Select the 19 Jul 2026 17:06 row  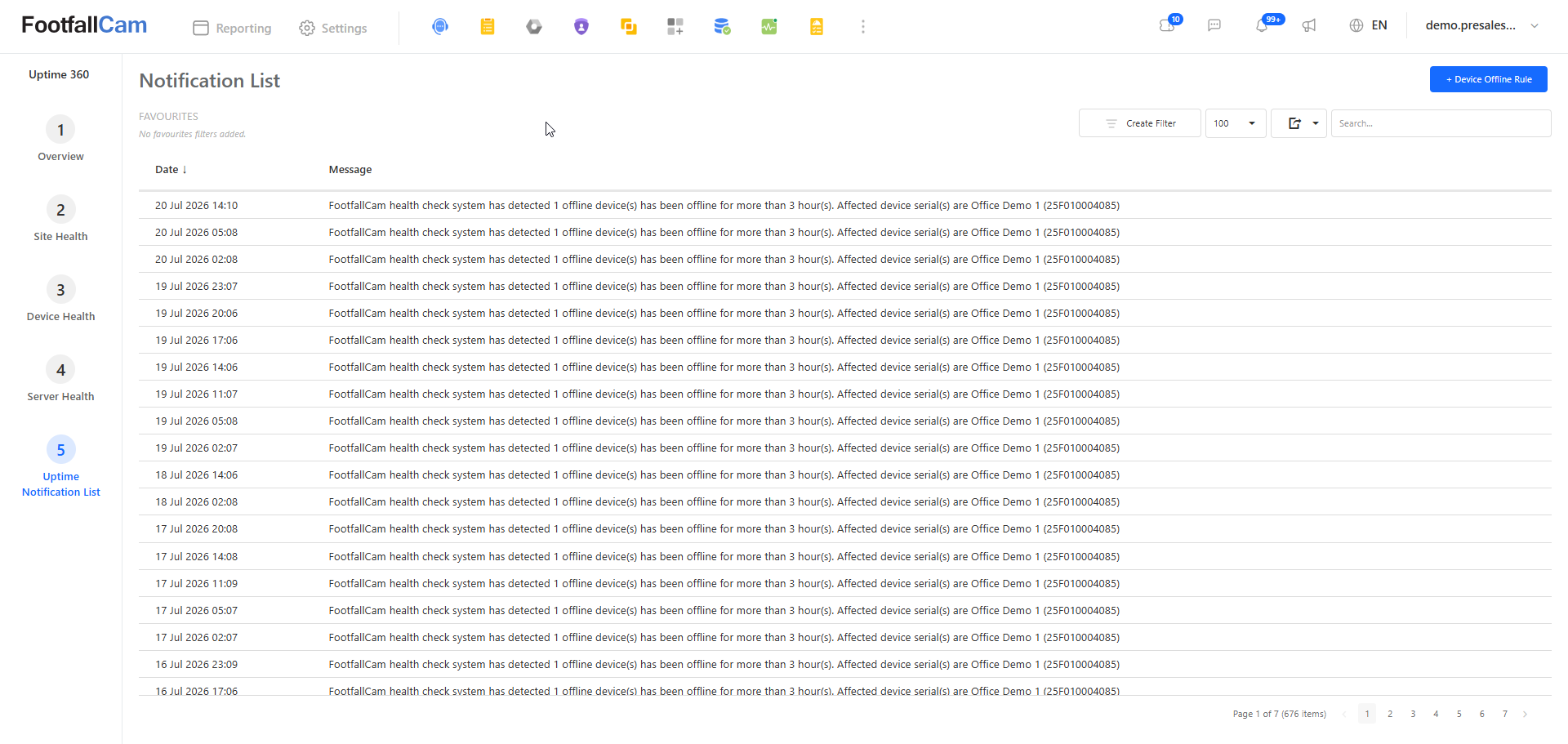coord(845,341)
